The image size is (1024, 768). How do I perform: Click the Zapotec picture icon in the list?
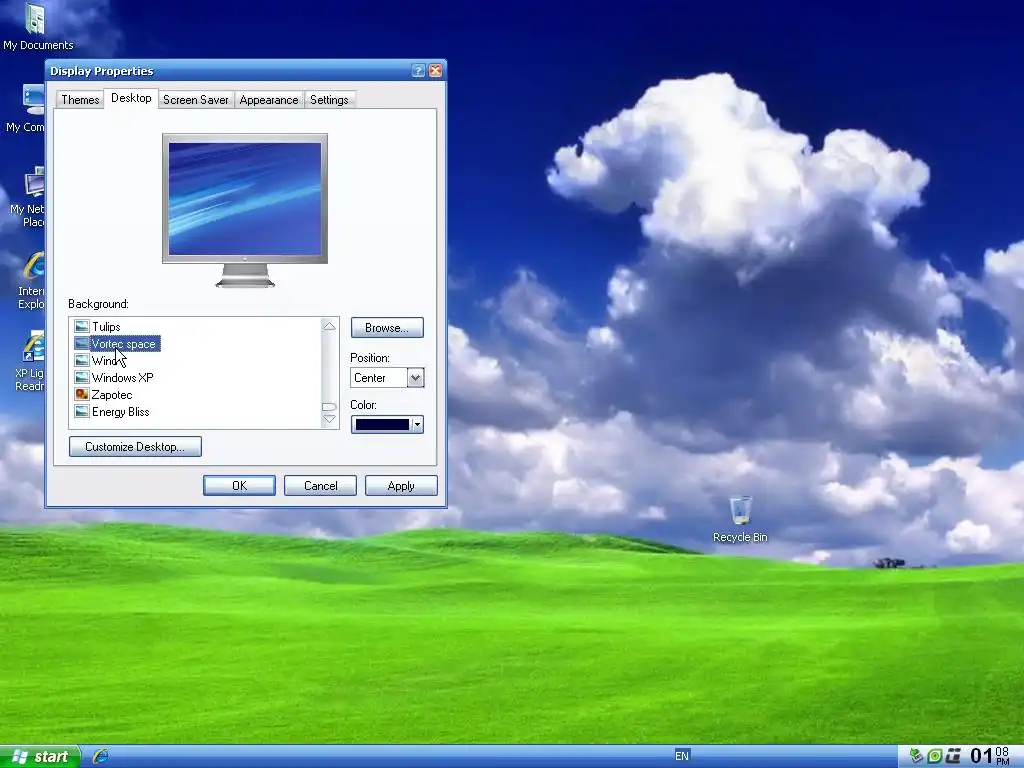point(82,394)
